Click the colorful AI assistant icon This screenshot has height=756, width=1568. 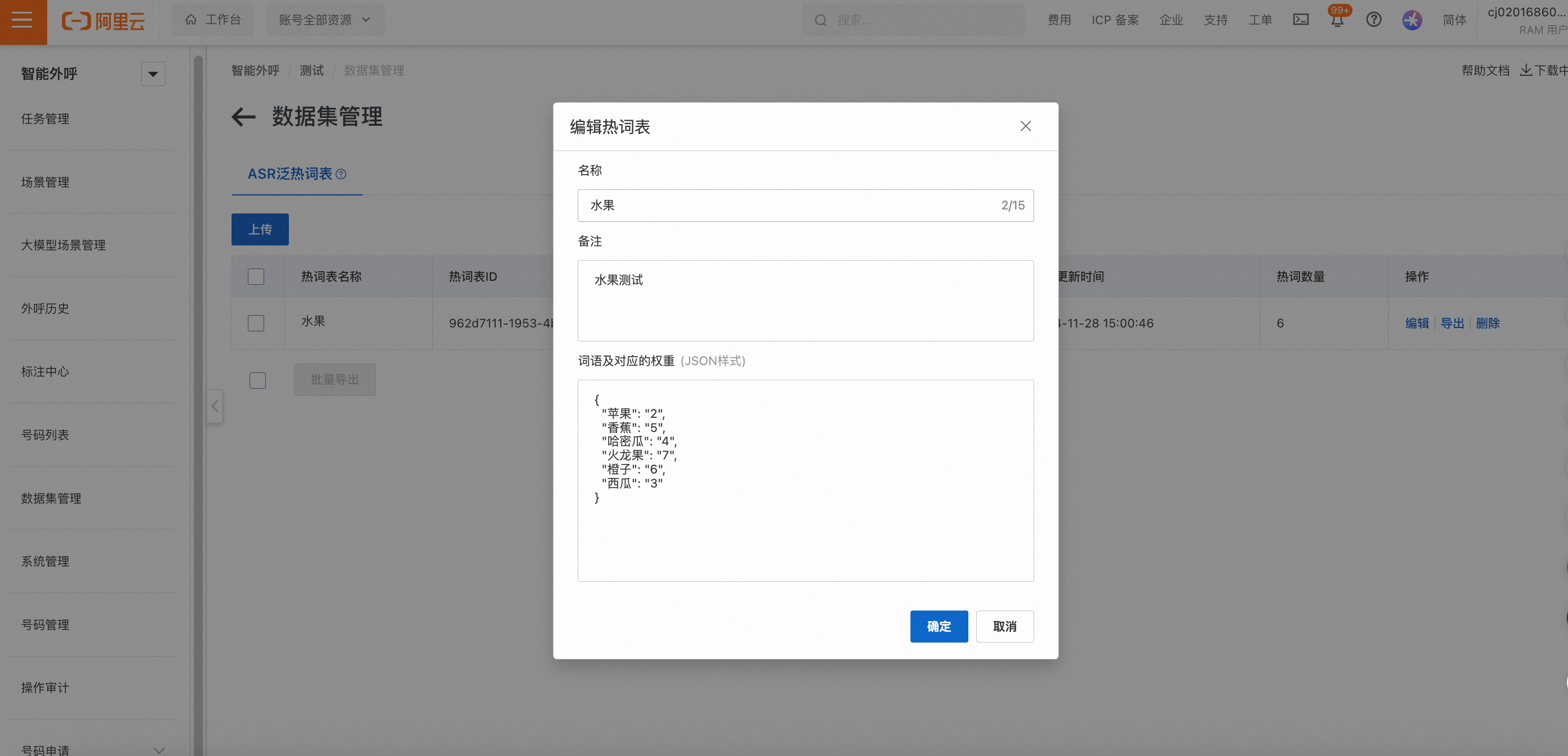pos(1412,20)
